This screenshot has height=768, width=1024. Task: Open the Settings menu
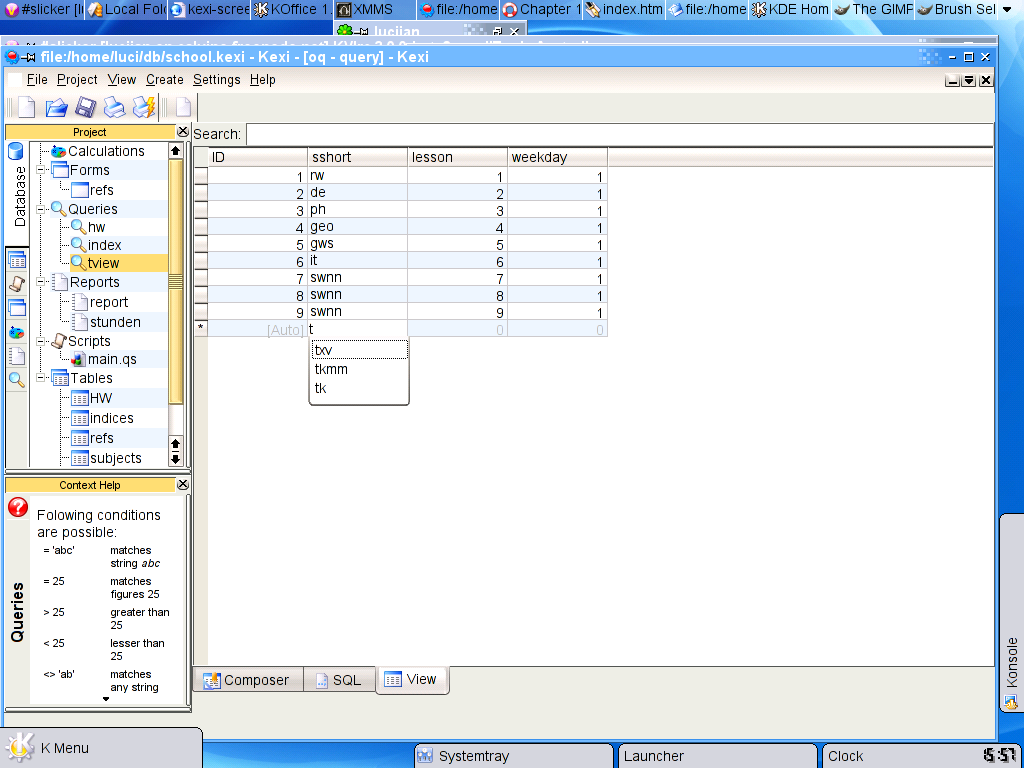216,80
